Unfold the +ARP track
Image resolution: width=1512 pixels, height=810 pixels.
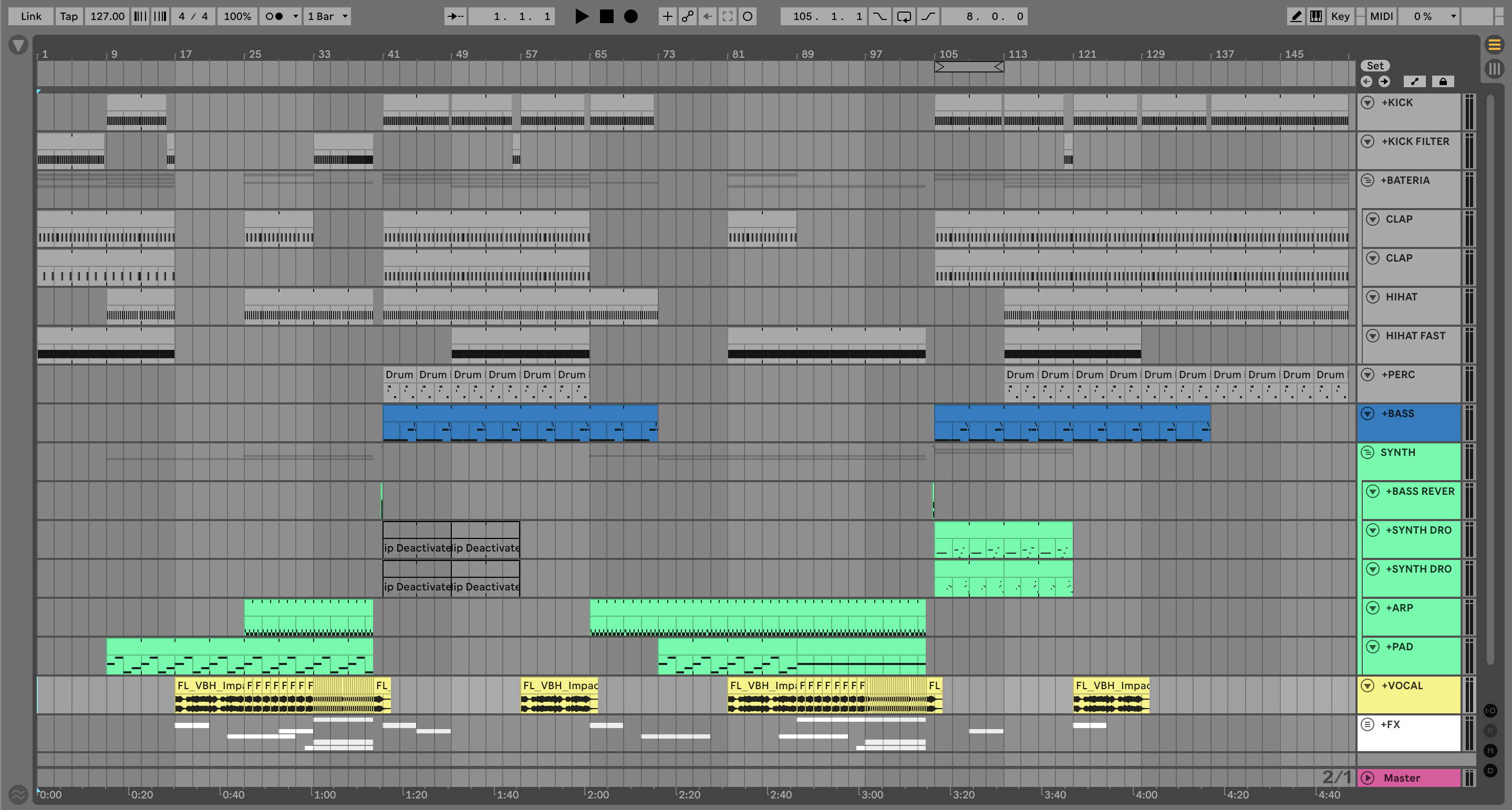point(1372,608)
